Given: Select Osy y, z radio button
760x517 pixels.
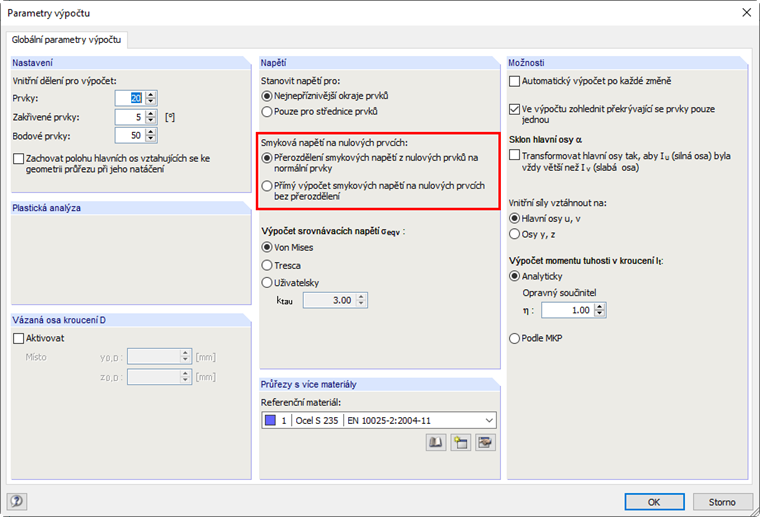Looking at the screenshot, I should coord(514,234).
